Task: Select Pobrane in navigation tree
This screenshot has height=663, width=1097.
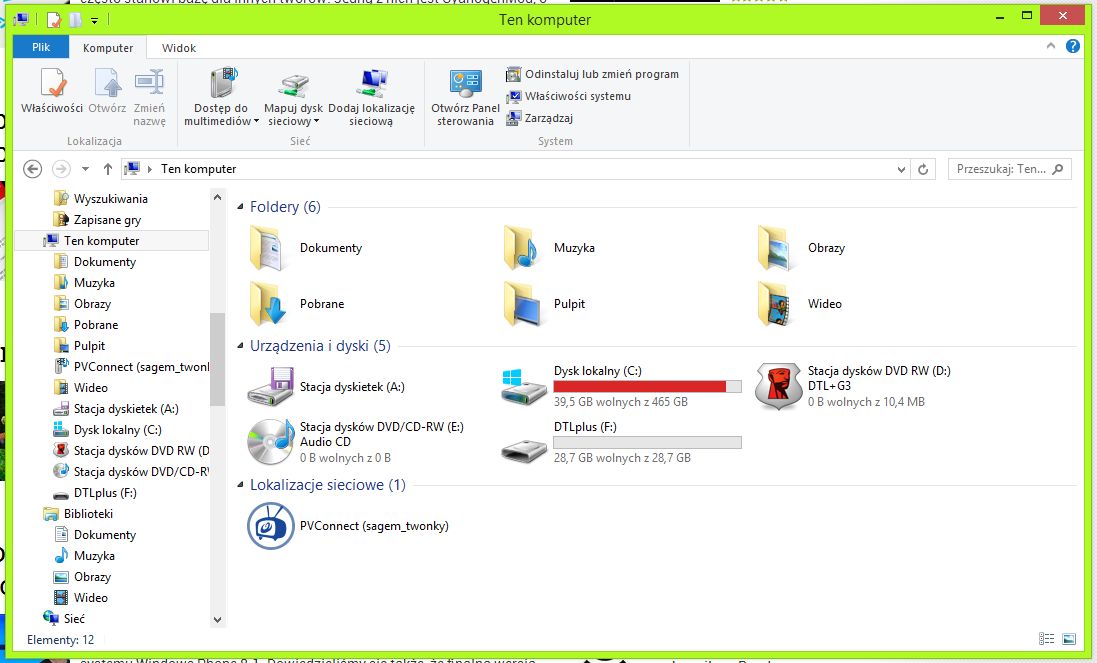Action: 86,325
